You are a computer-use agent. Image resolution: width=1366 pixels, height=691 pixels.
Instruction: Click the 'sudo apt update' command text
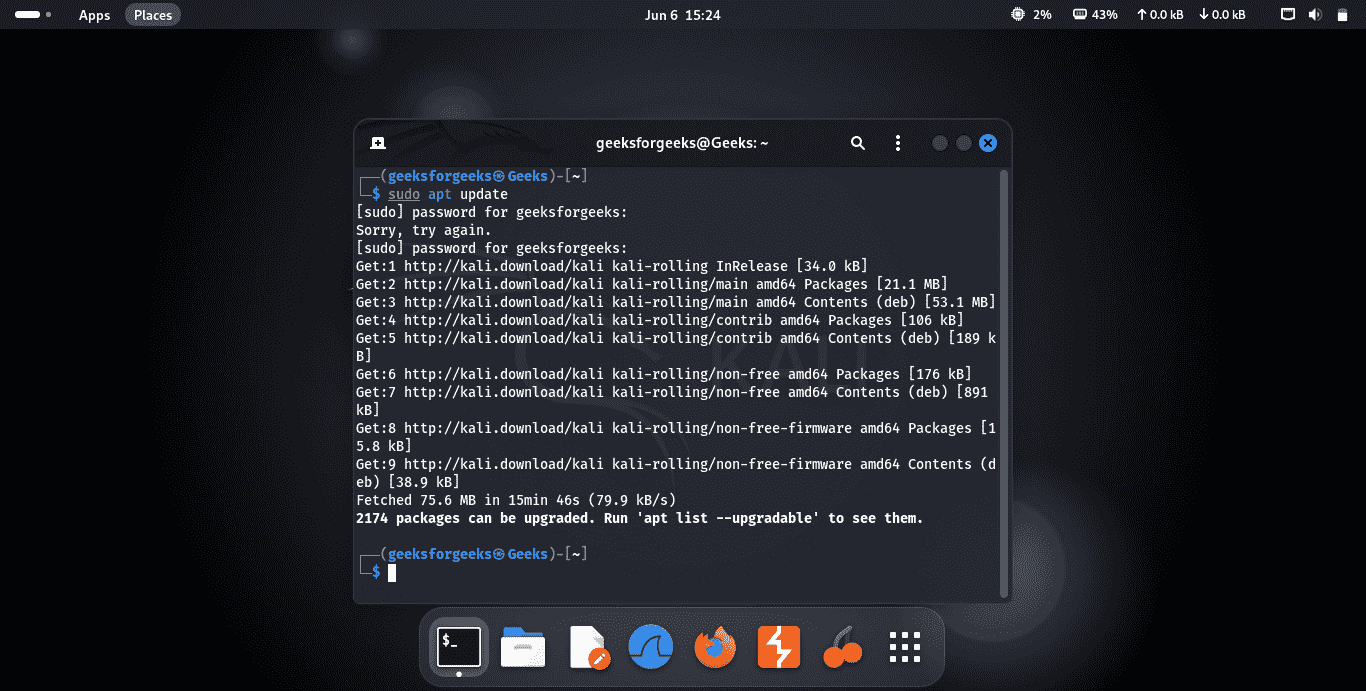(x=448, y=194)
